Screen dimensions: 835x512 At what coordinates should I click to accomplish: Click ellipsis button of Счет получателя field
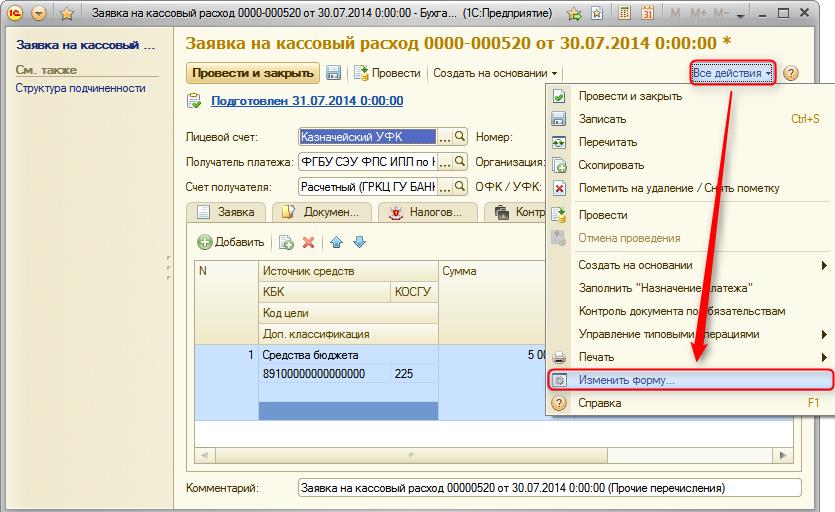[444, 186]
